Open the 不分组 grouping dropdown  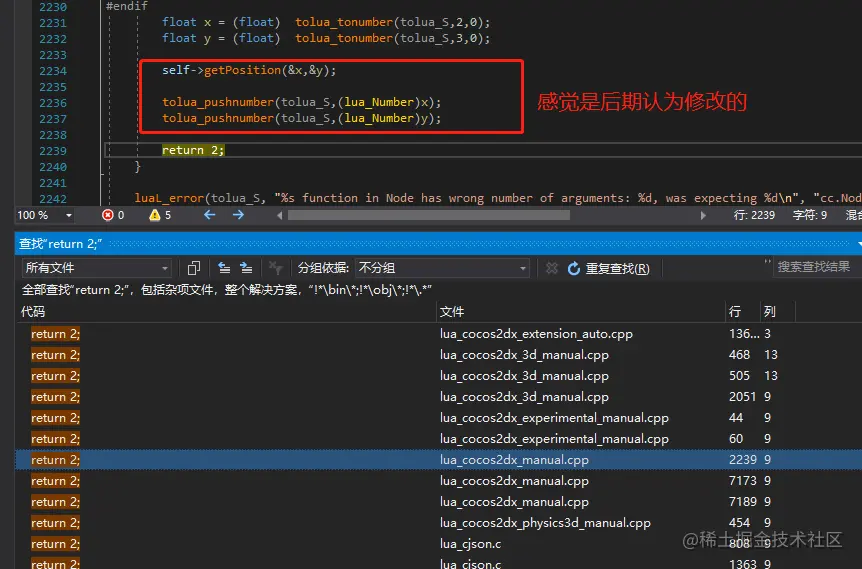[442, 268]
